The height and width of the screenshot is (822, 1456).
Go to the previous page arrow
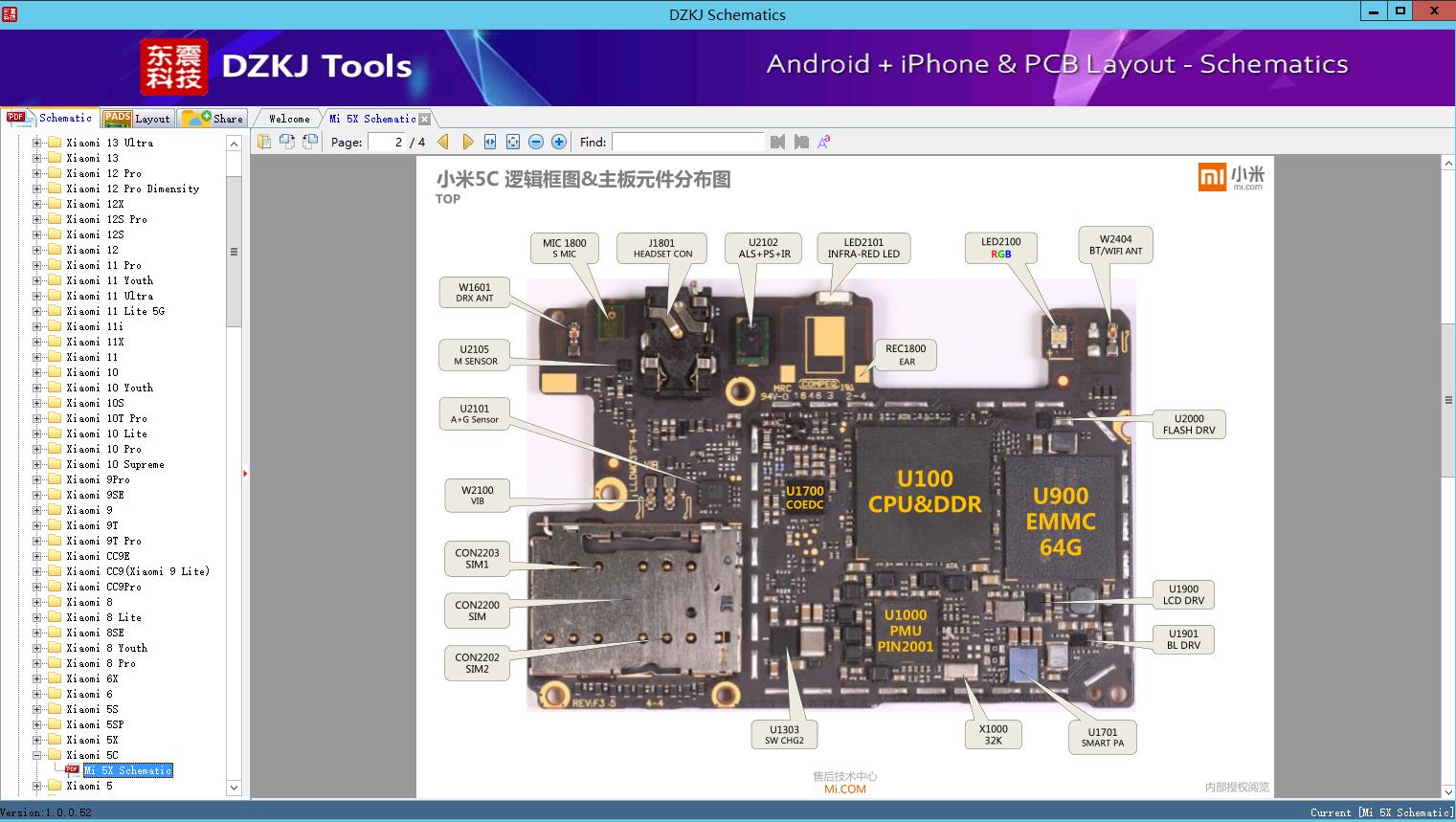click(x=443, y=142)
